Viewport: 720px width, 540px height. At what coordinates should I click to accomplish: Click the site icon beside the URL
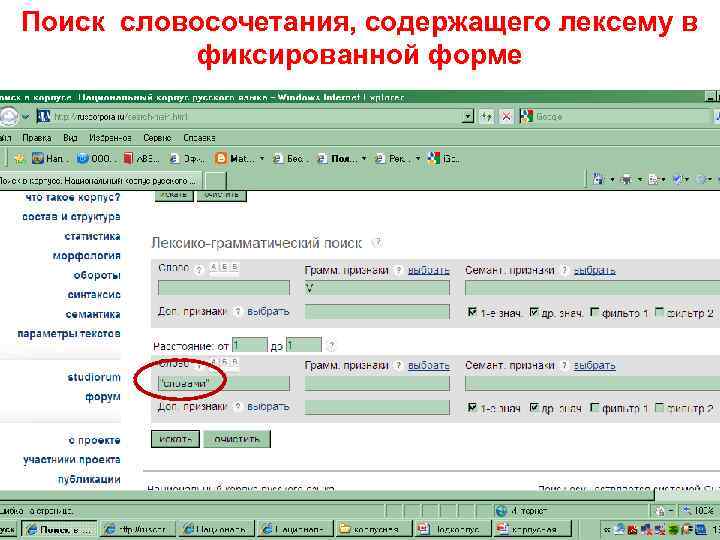point(44,117)
